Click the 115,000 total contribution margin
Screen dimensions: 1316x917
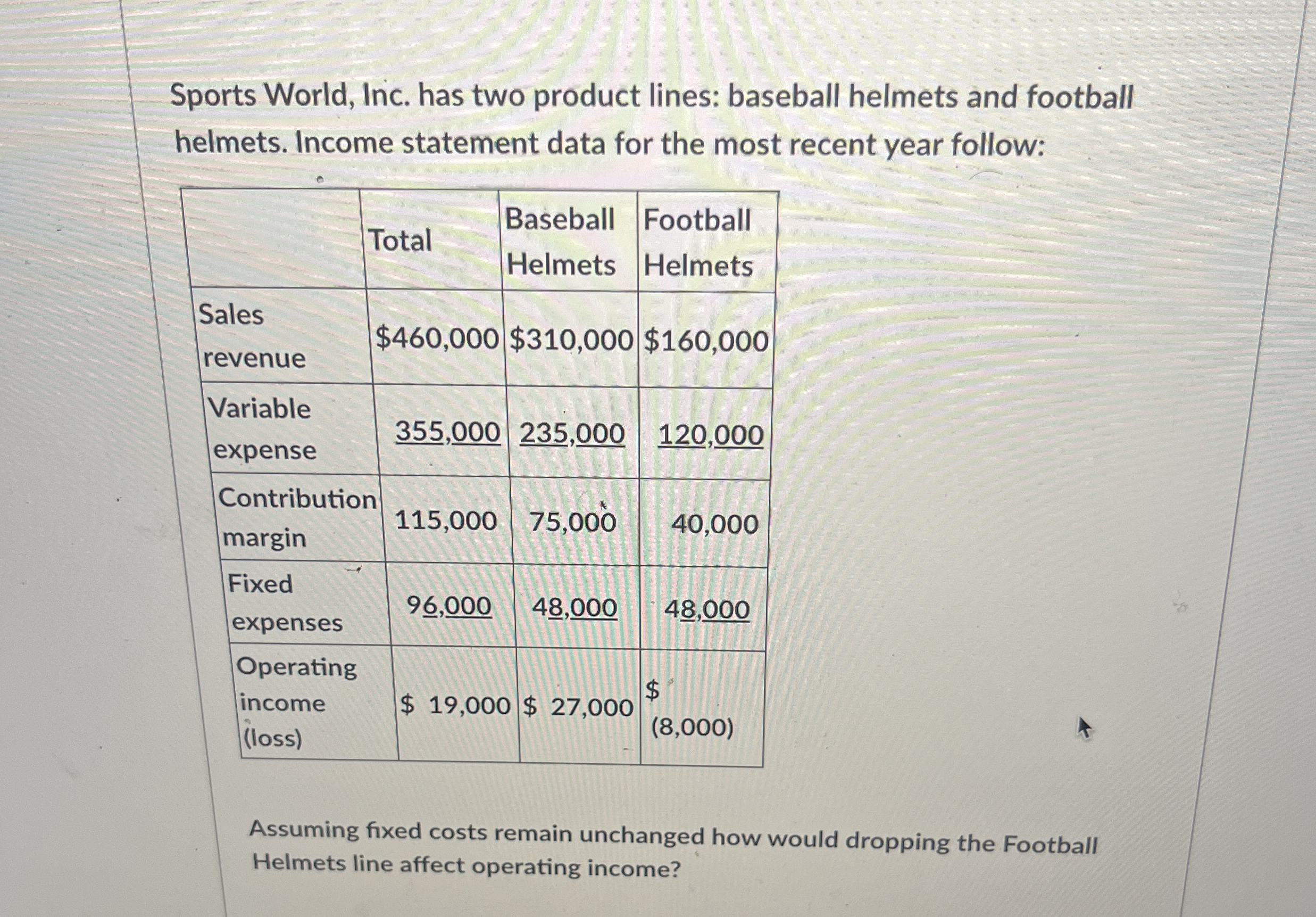point(446,521)
